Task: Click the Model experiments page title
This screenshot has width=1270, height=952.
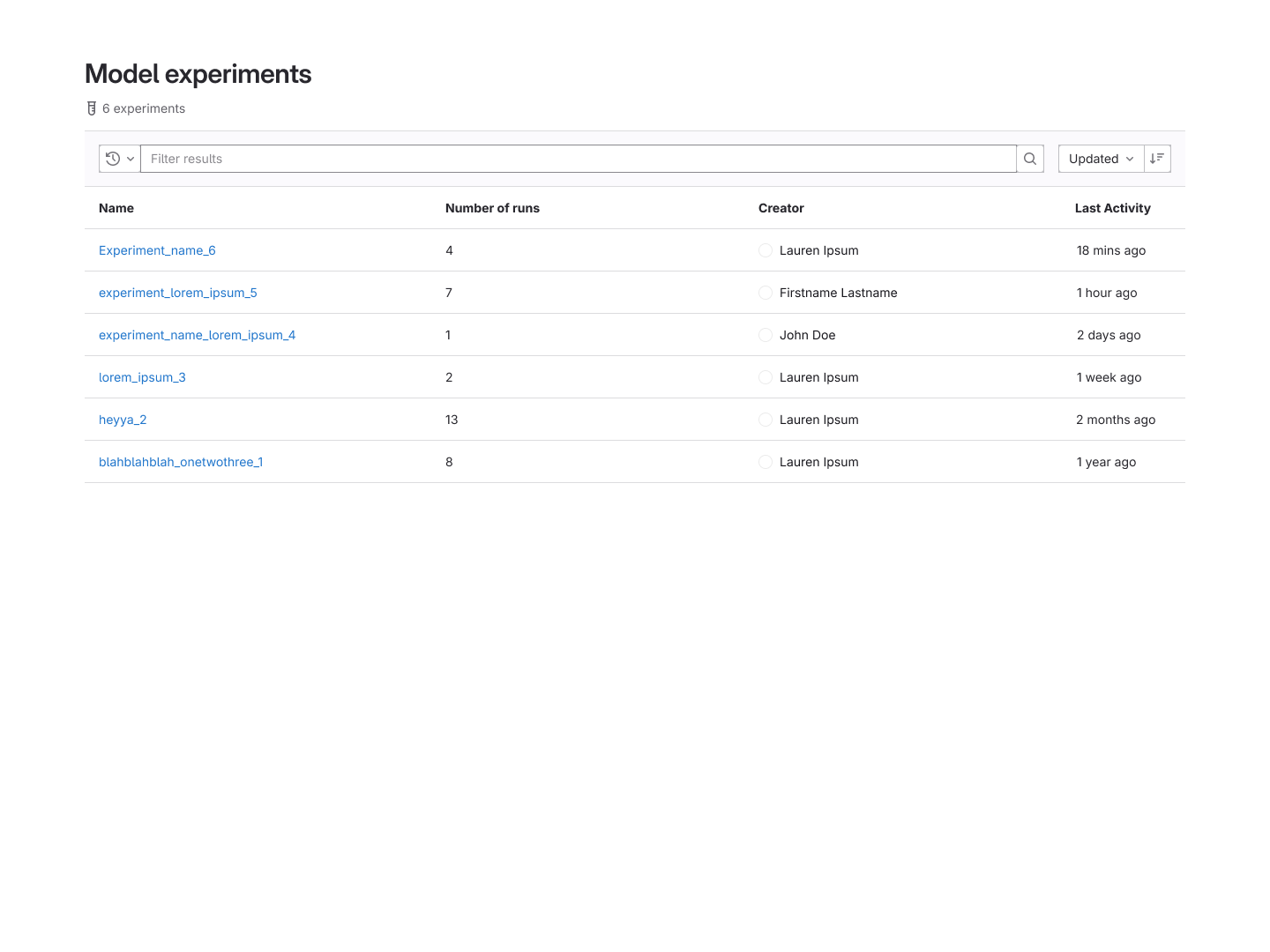Action: (x=198, y=74)
